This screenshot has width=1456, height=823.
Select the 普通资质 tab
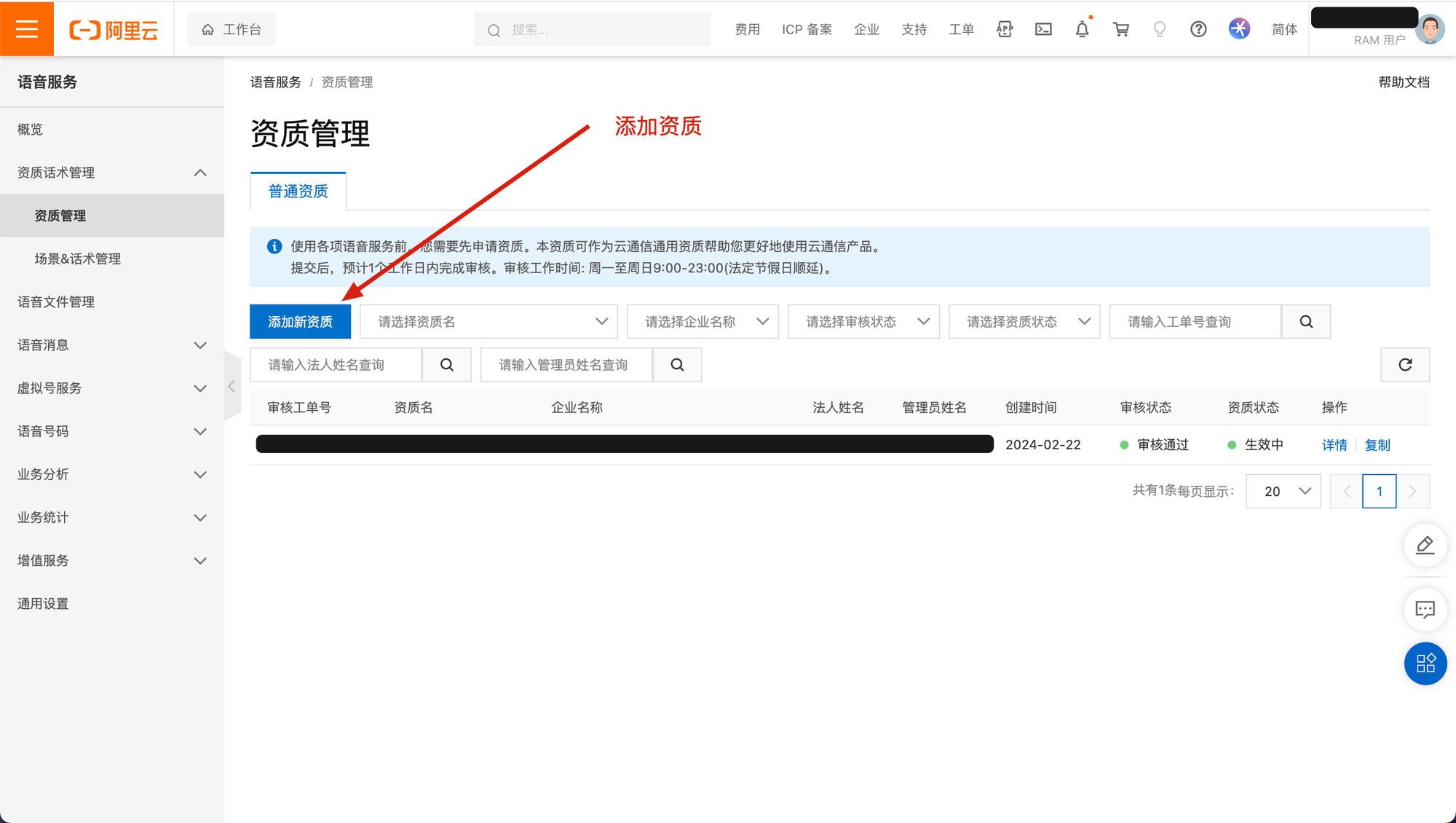pyautogui.click(x=298, y=192)
